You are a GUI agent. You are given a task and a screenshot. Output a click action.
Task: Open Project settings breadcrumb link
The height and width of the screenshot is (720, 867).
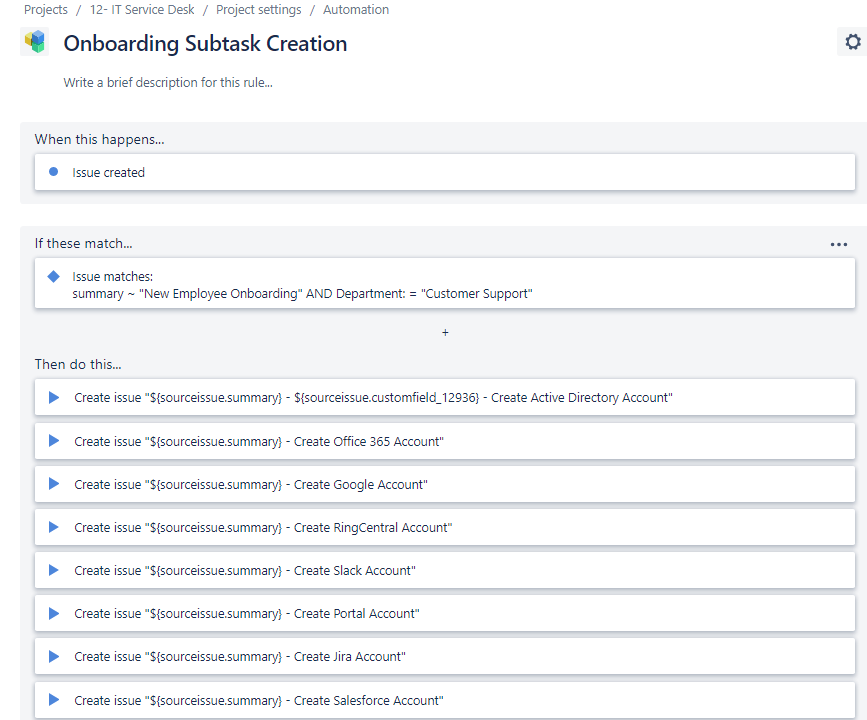(259, 10)
